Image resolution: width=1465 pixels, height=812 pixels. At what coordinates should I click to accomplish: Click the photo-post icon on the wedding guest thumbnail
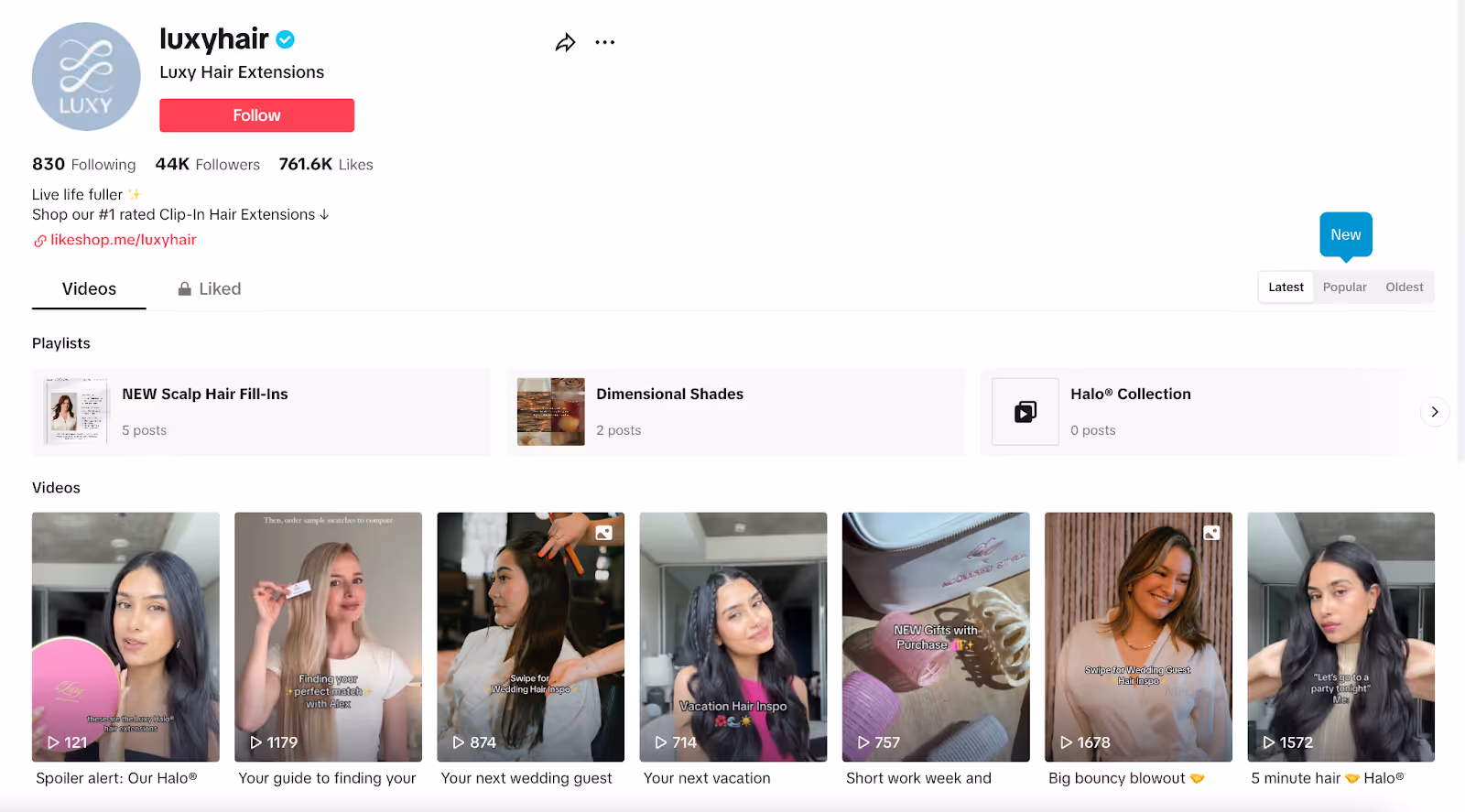tap(603, 533)
